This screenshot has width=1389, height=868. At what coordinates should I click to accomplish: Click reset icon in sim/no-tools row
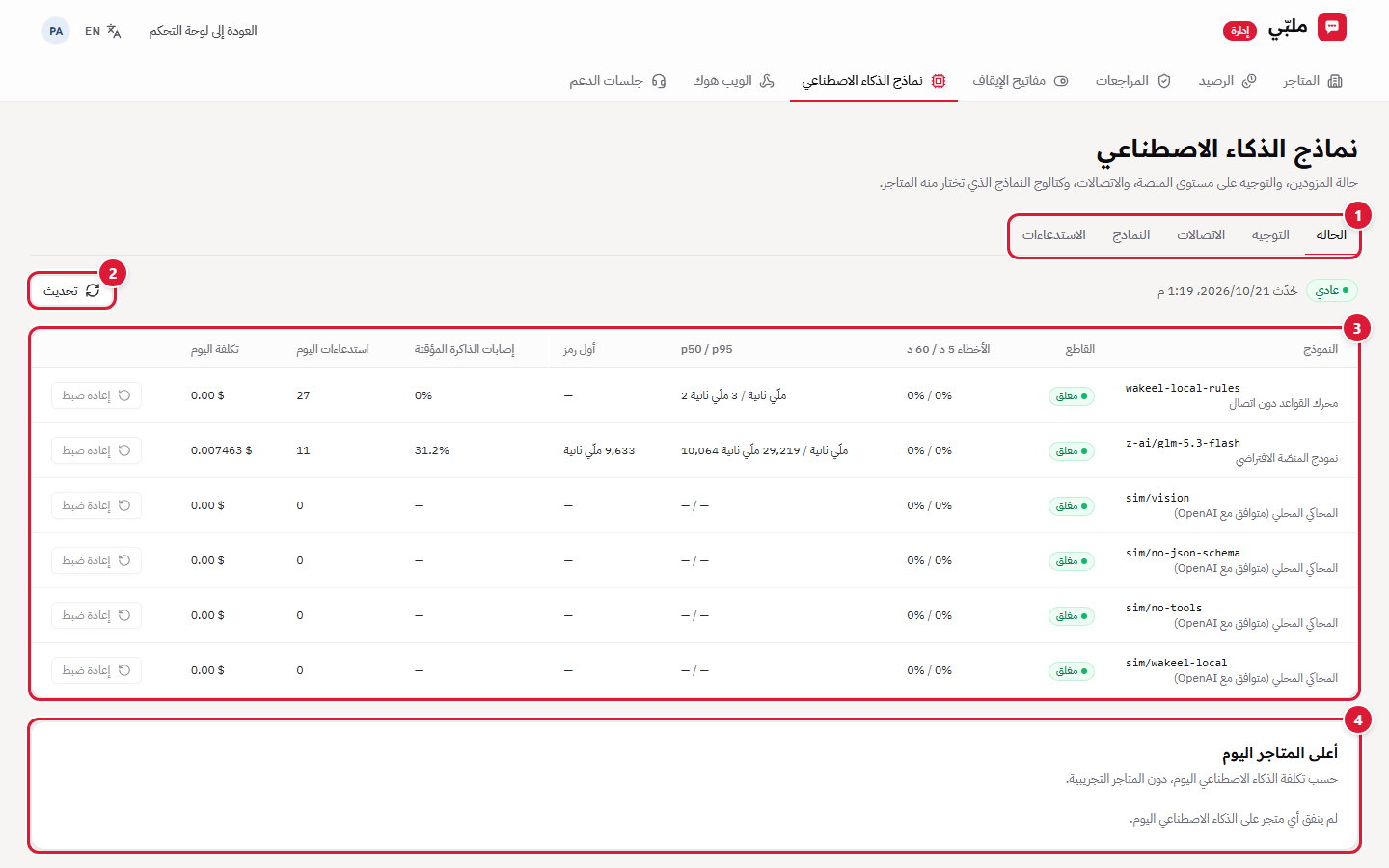pyautogui.click(x=124, y=615)
